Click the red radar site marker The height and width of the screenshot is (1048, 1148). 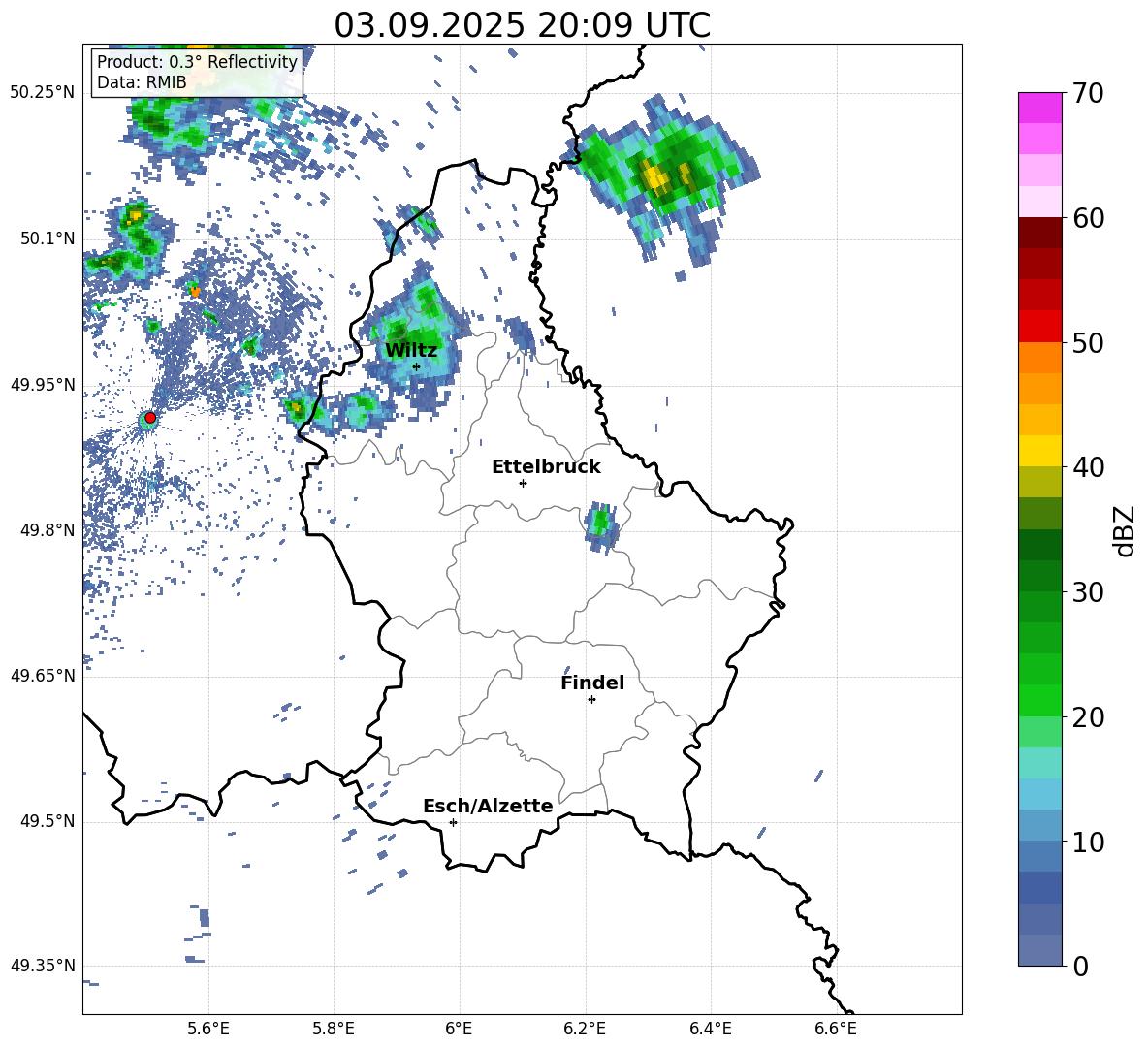pos(150,418)
